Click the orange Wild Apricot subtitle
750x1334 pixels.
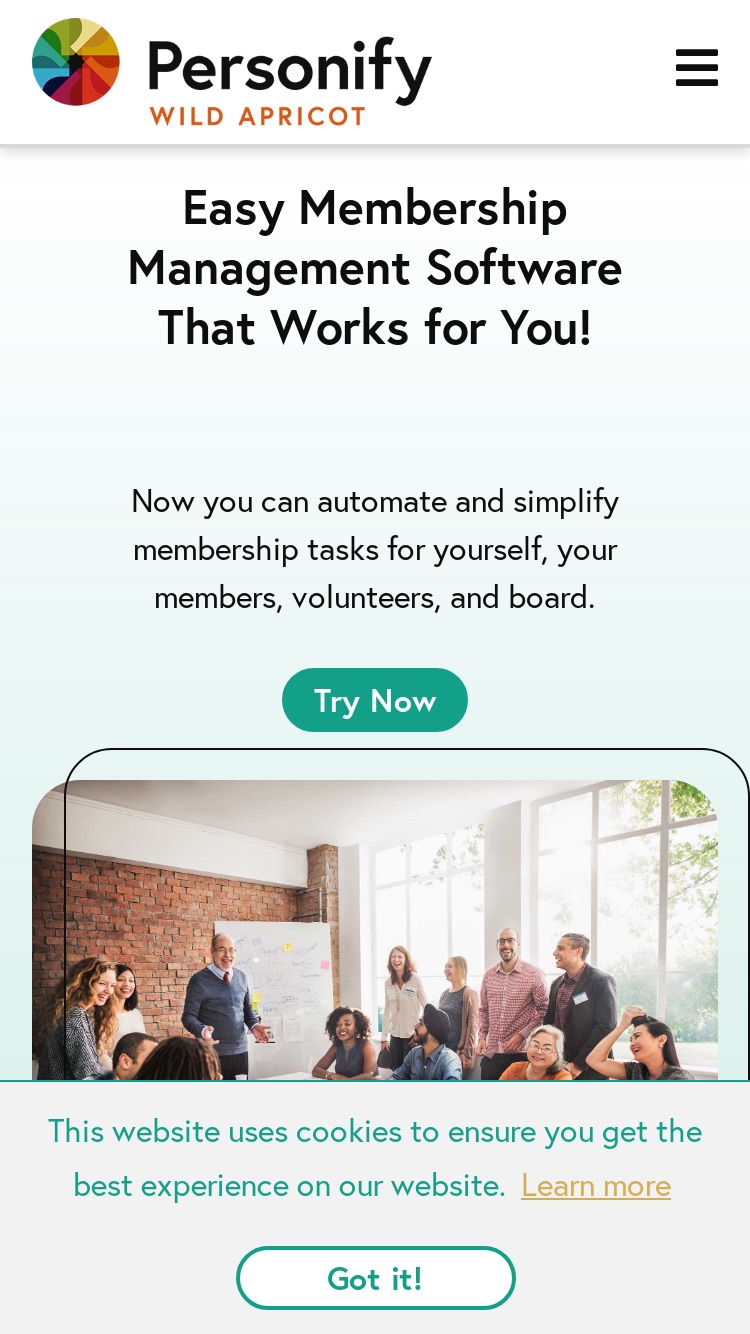pyautogui.click(x=257, y=116)
